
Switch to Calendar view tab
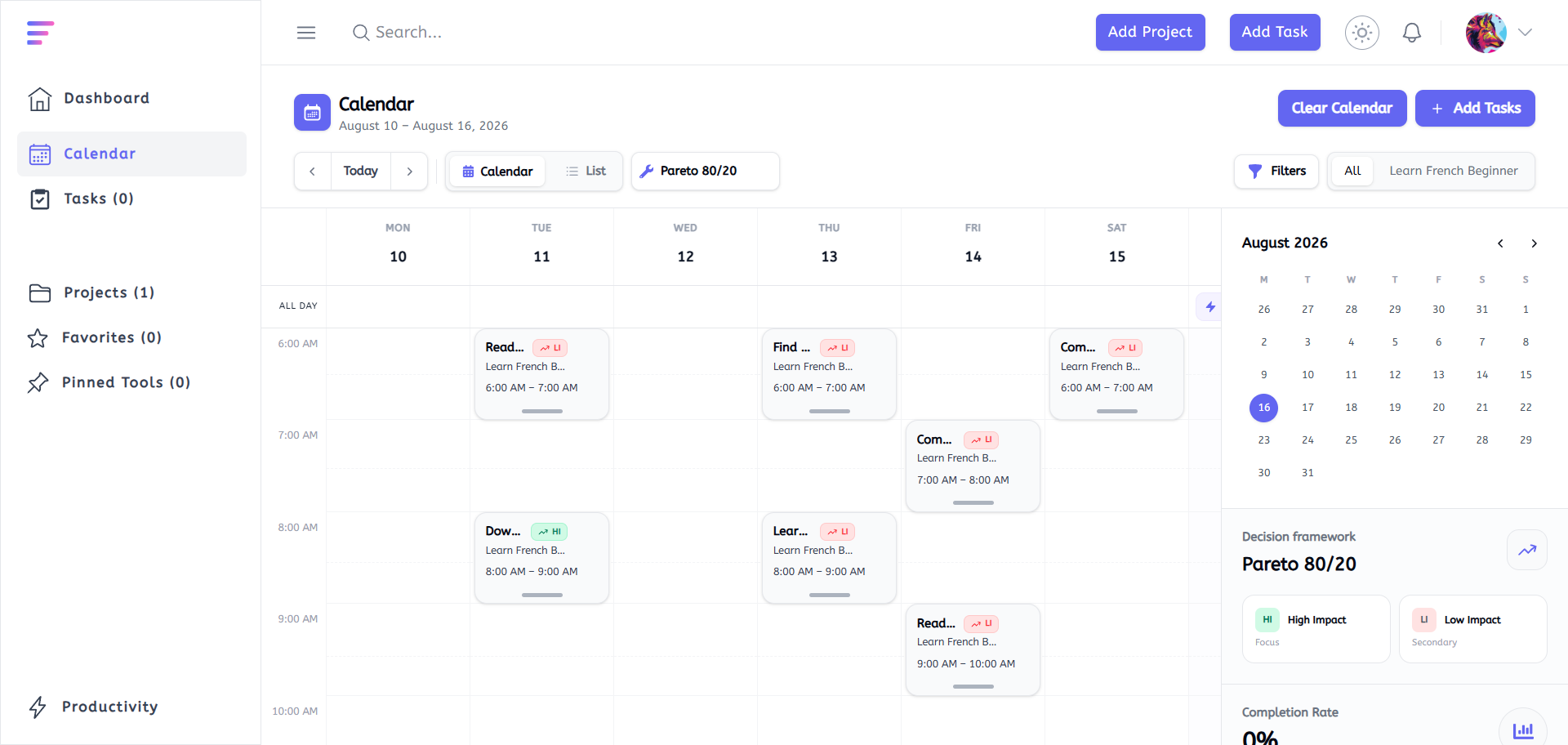click(497, 172)
